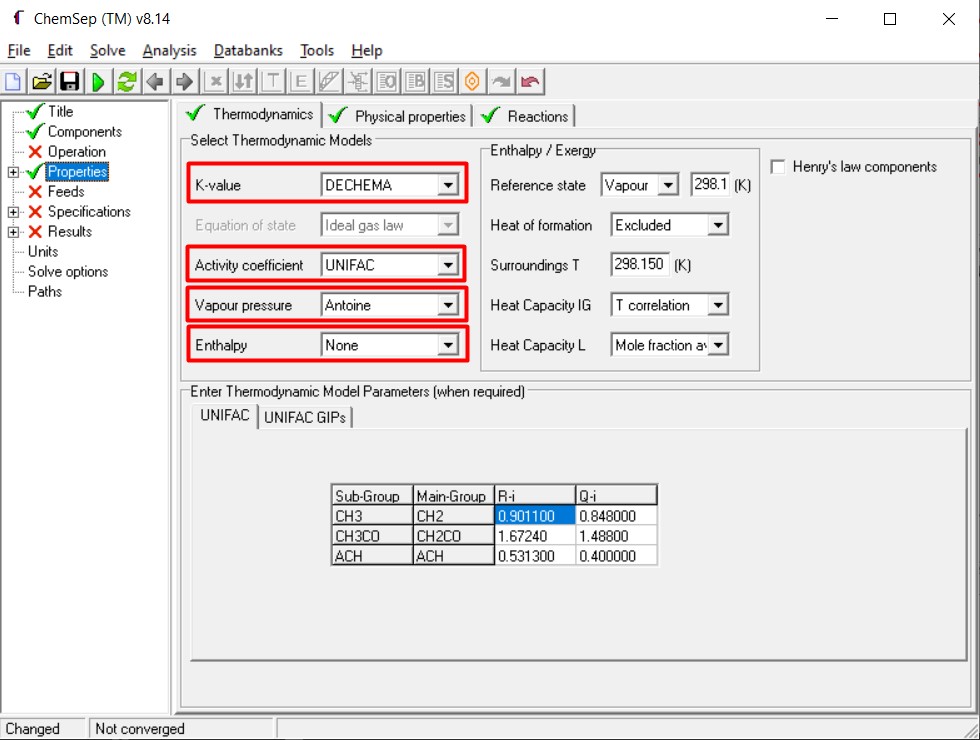Click the Surroundings T input field
Image resolution: width=980 pixels, height=740 pixels.
coord(640,265)
